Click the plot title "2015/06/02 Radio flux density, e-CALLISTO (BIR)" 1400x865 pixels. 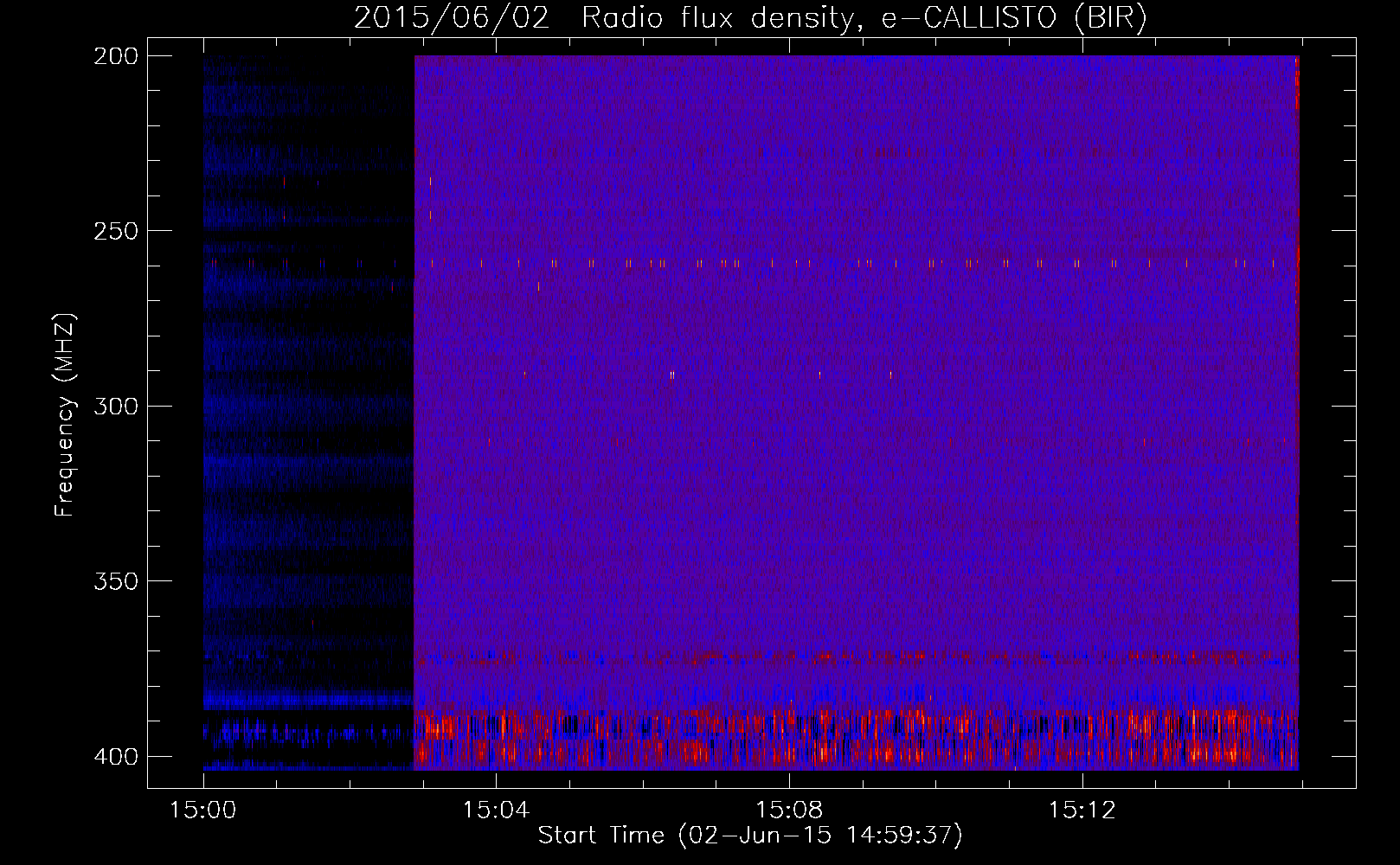tap(750, 18)
